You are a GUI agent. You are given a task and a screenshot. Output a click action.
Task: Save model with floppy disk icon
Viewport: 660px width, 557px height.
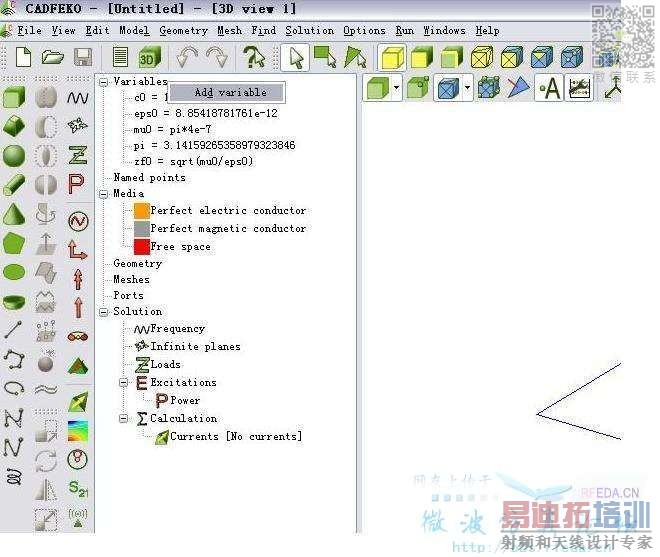pyautogui.click(x=83, y=57)
